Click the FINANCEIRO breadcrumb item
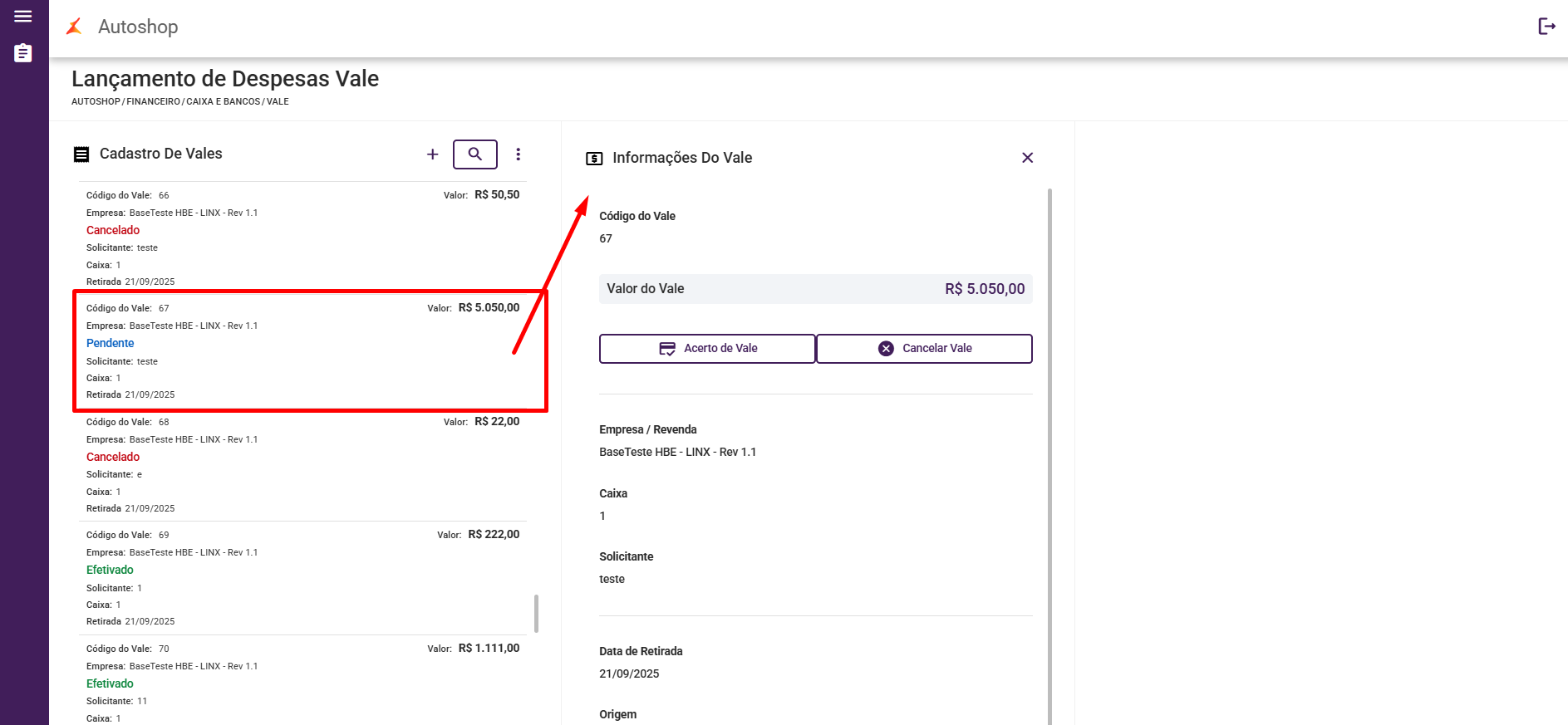1568x725 pixels. [153, 102]
